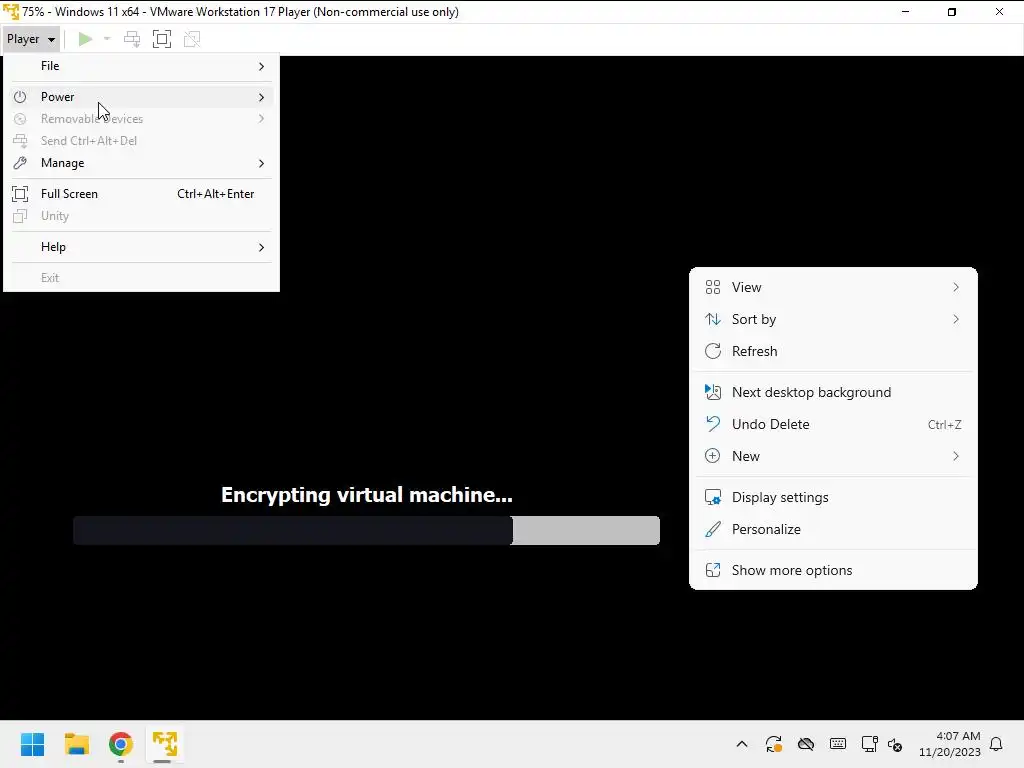Open Sort by in context menu
The width and height of the screenshot is (1024, 768).
[x=833, y=319]
